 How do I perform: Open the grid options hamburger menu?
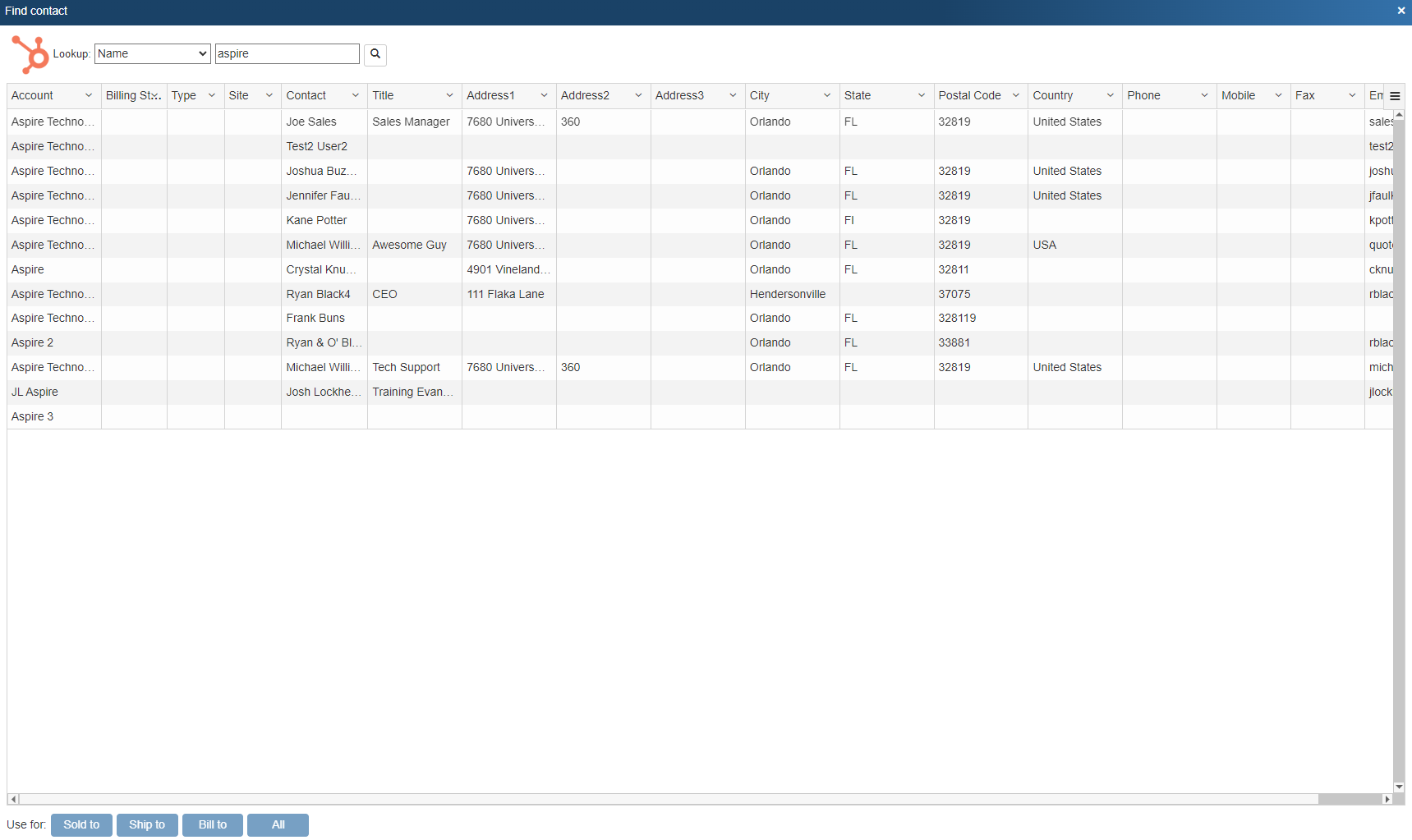[1394, 95]
